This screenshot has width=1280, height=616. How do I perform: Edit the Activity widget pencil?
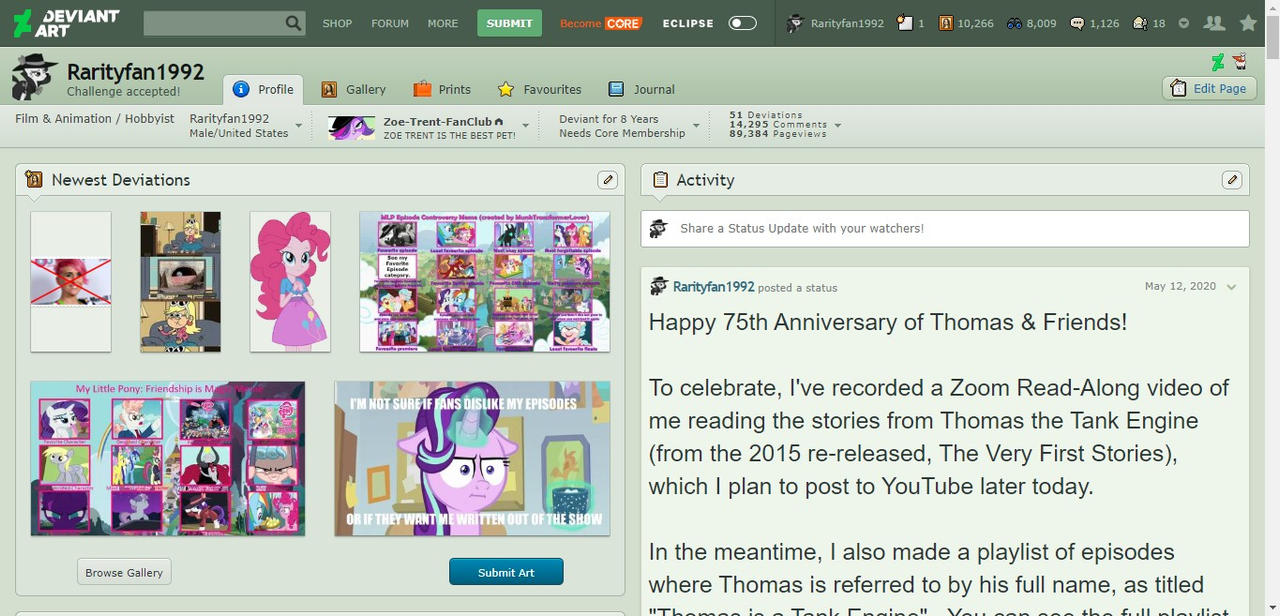1232,180
